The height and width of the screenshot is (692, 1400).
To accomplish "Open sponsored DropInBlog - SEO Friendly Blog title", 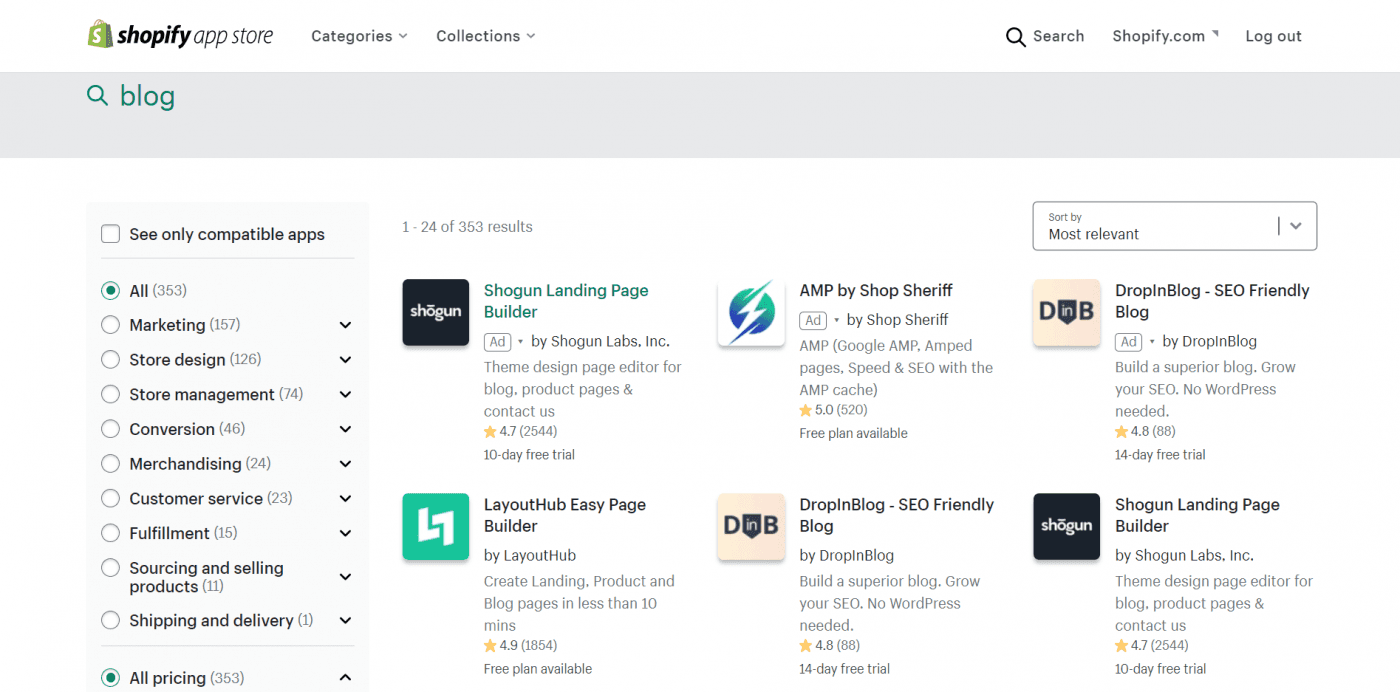I will pos(1212,301).
